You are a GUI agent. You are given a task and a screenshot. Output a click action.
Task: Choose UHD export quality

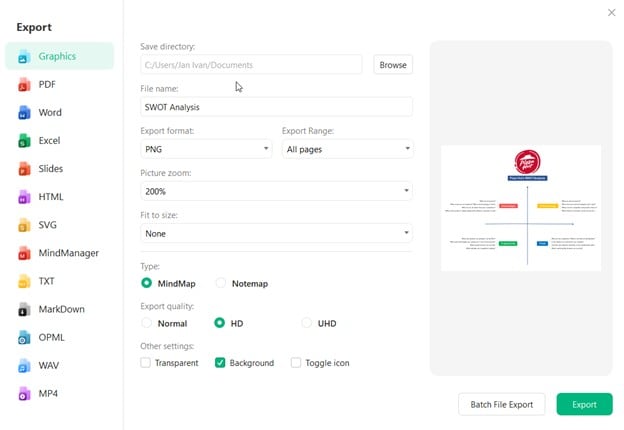(x=307, y=323)
